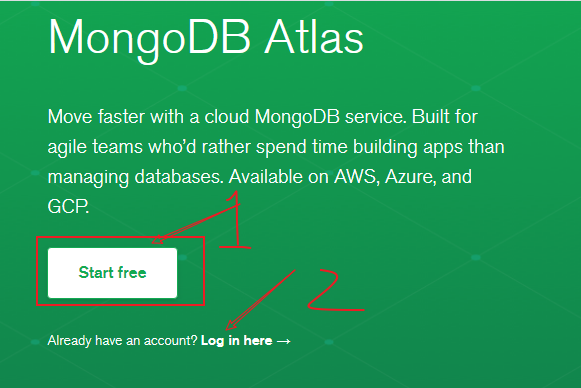This screenshot has width=581, height=388.
Task: Click the Already have an account? text
Action: [123, 341]
